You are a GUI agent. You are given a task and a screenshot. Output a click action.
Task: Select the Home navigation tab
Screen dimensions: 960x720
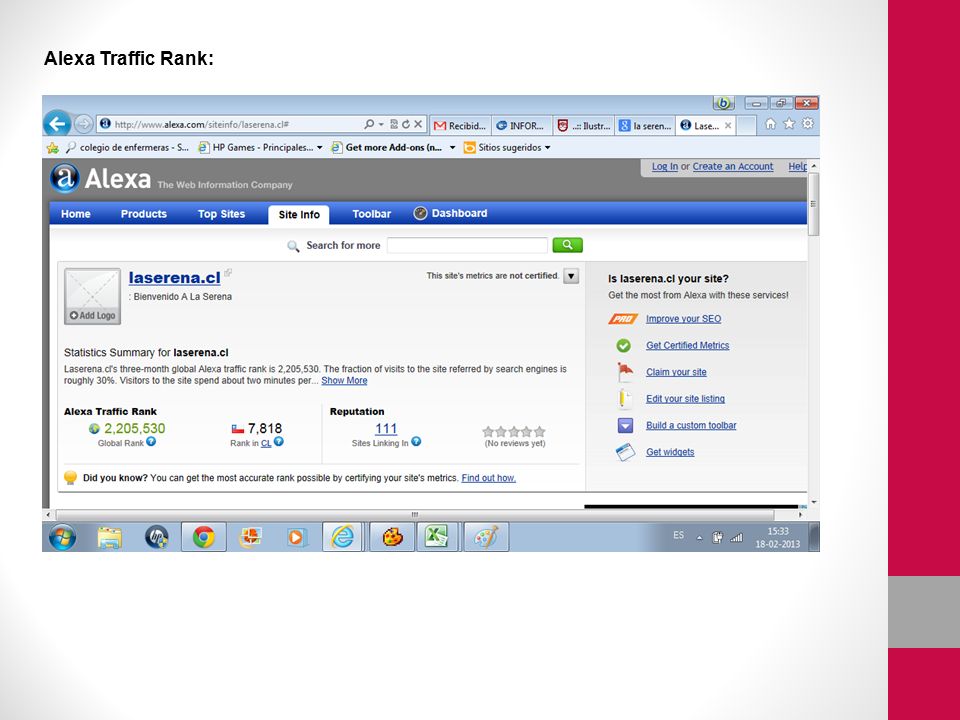(x=76, y=214)
